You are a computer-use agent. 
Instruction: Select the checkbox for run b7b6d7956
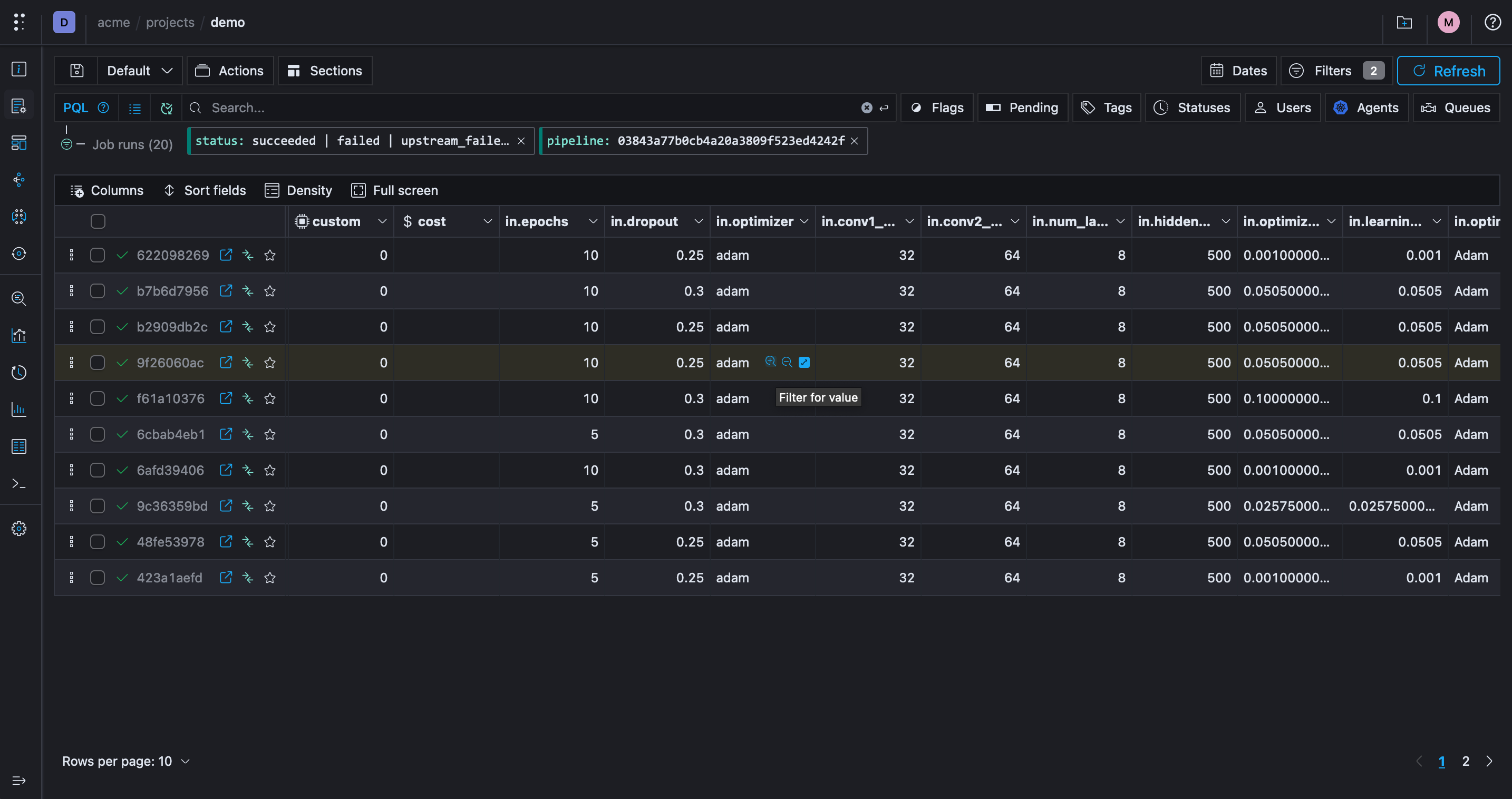point(98,291)
